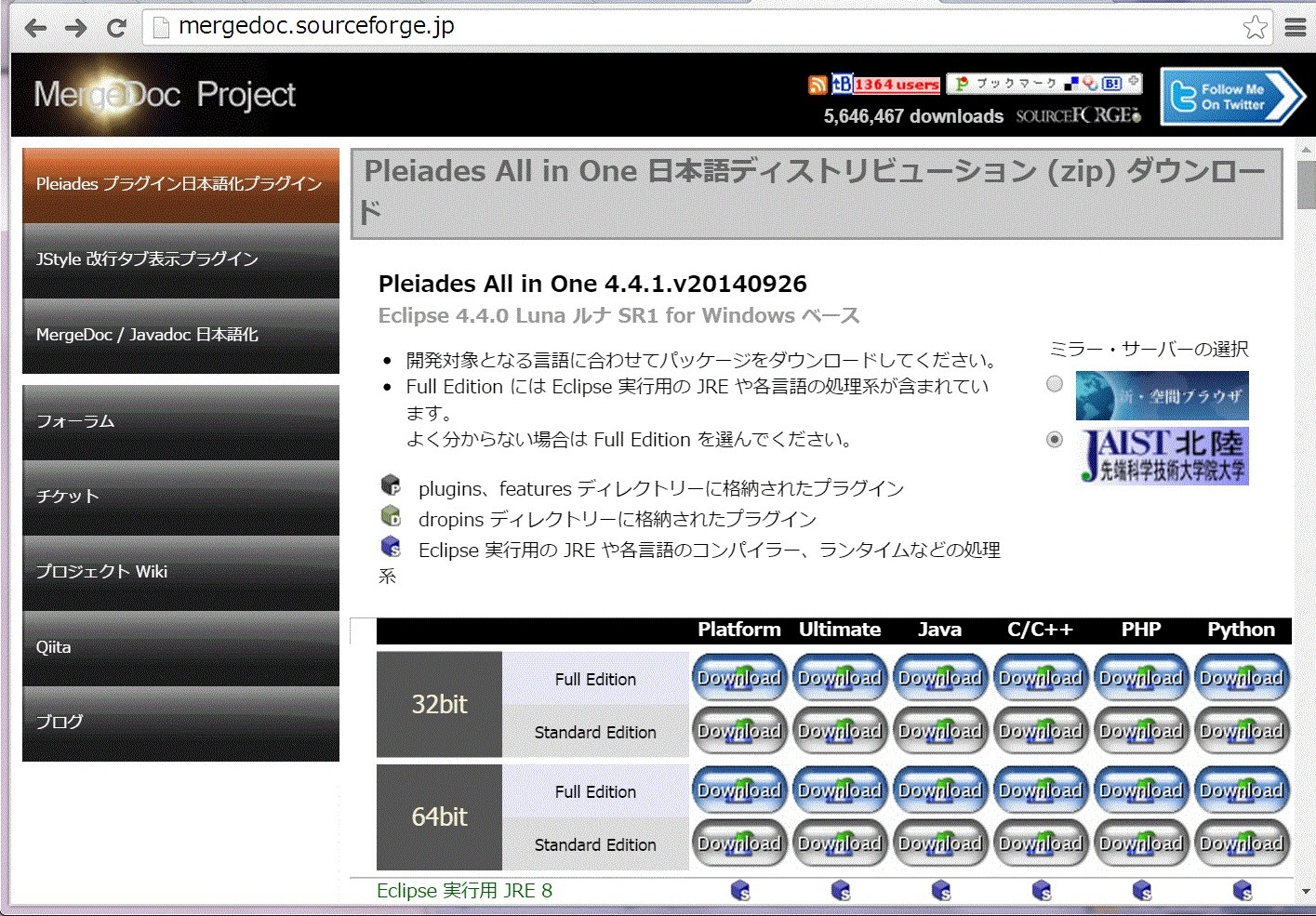Select the JAIST mirror radio button
This screenshot has width=1316, height=916.
tap(1055, 439)
